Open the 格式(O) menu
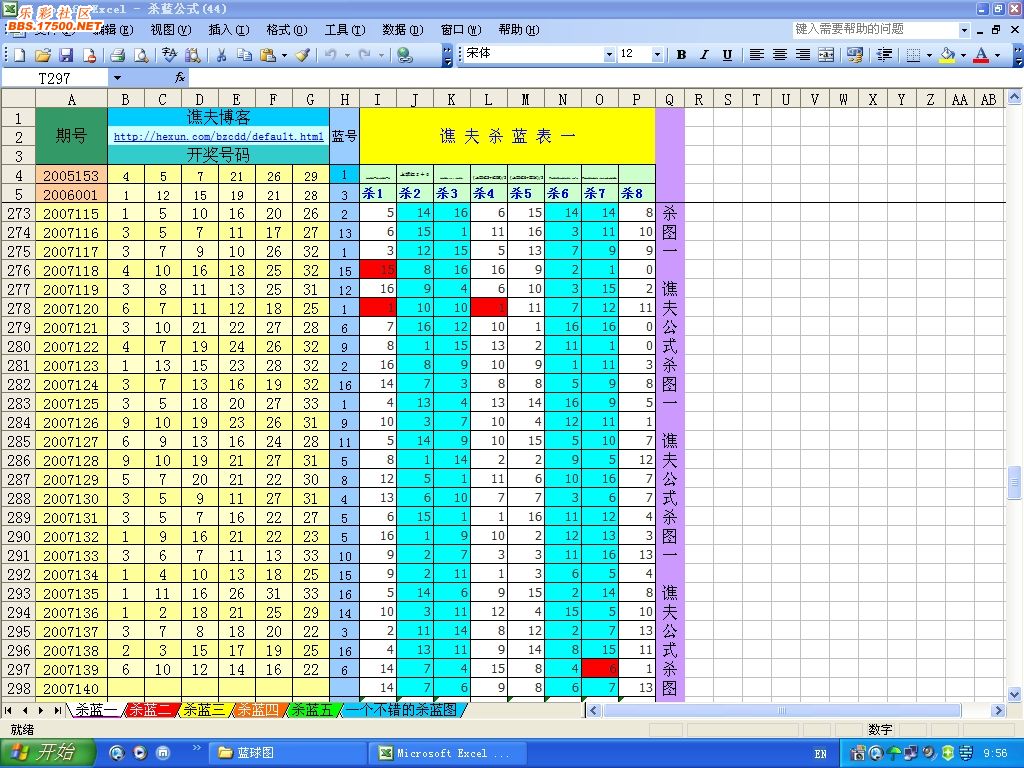 [x=287, y=29]
